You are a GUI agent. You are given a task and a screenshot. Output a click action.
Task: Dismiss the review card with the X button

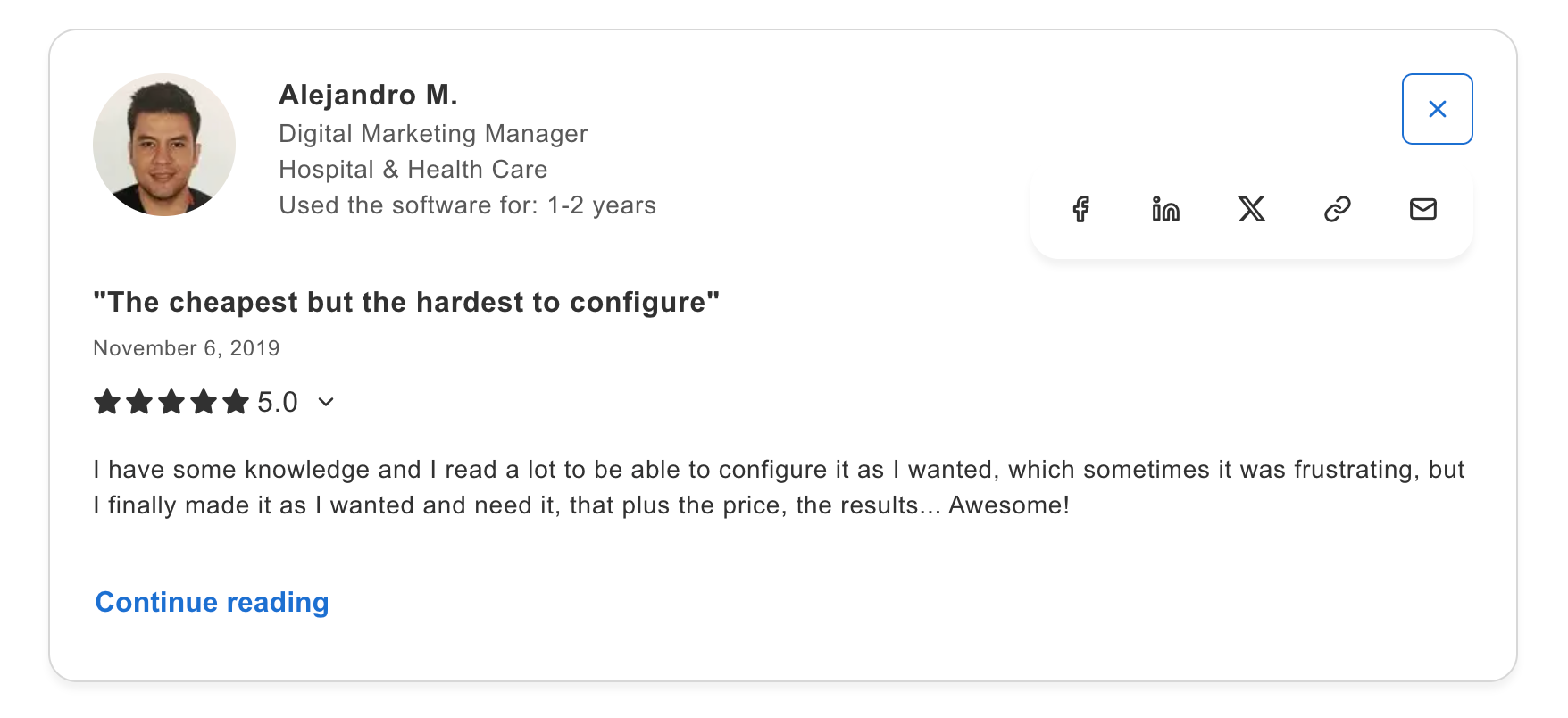(x=1438, y=108)
